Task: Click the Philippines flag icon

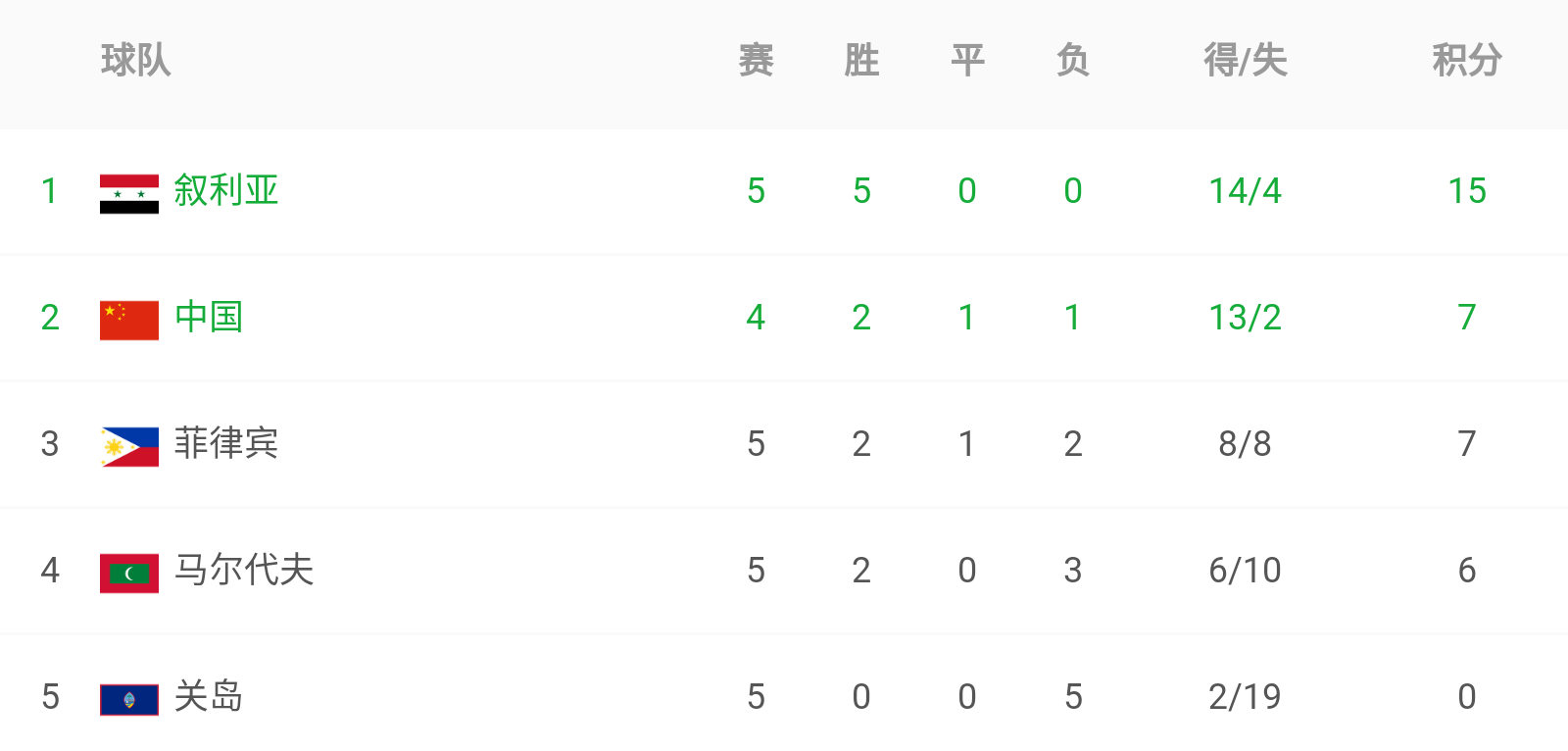Action: pos(129,446)
